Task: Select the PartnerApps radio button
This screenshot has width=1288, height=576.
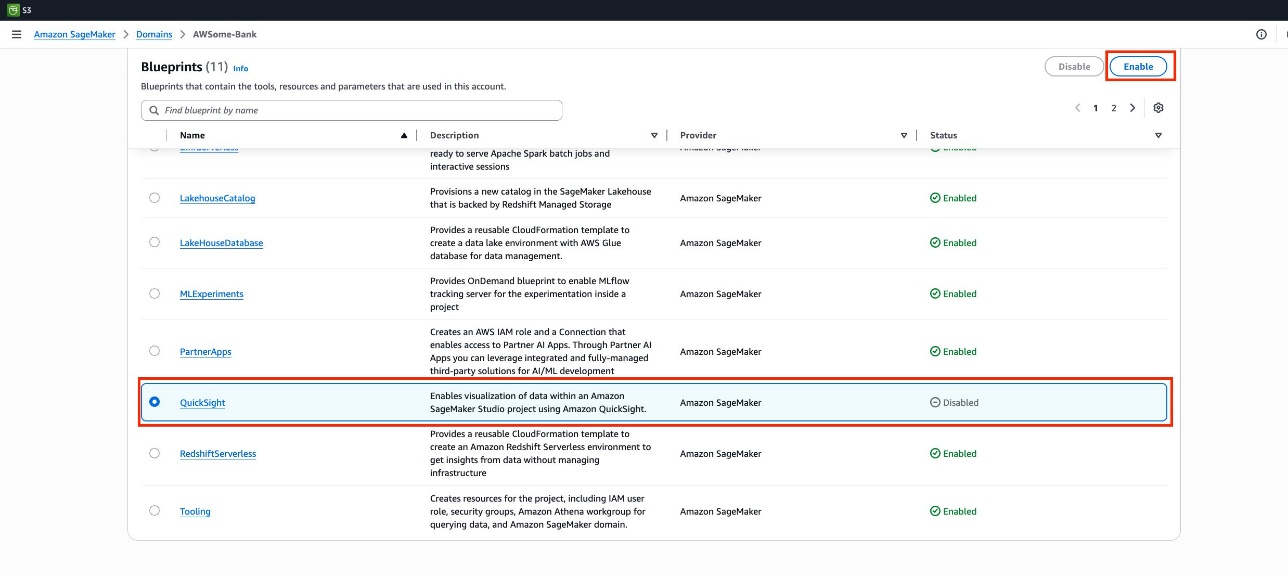Action: 154,351
